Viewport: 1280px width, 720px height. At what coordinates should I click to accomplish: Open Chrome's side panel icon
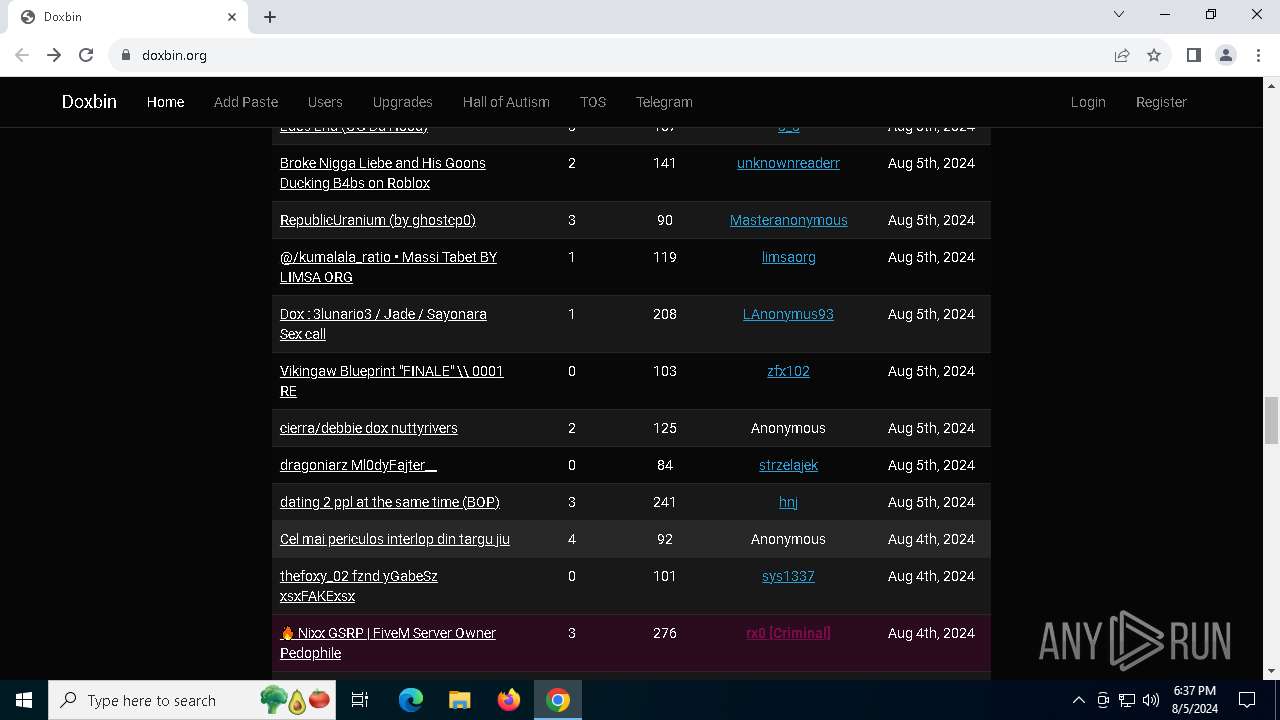pos(1193,55)
